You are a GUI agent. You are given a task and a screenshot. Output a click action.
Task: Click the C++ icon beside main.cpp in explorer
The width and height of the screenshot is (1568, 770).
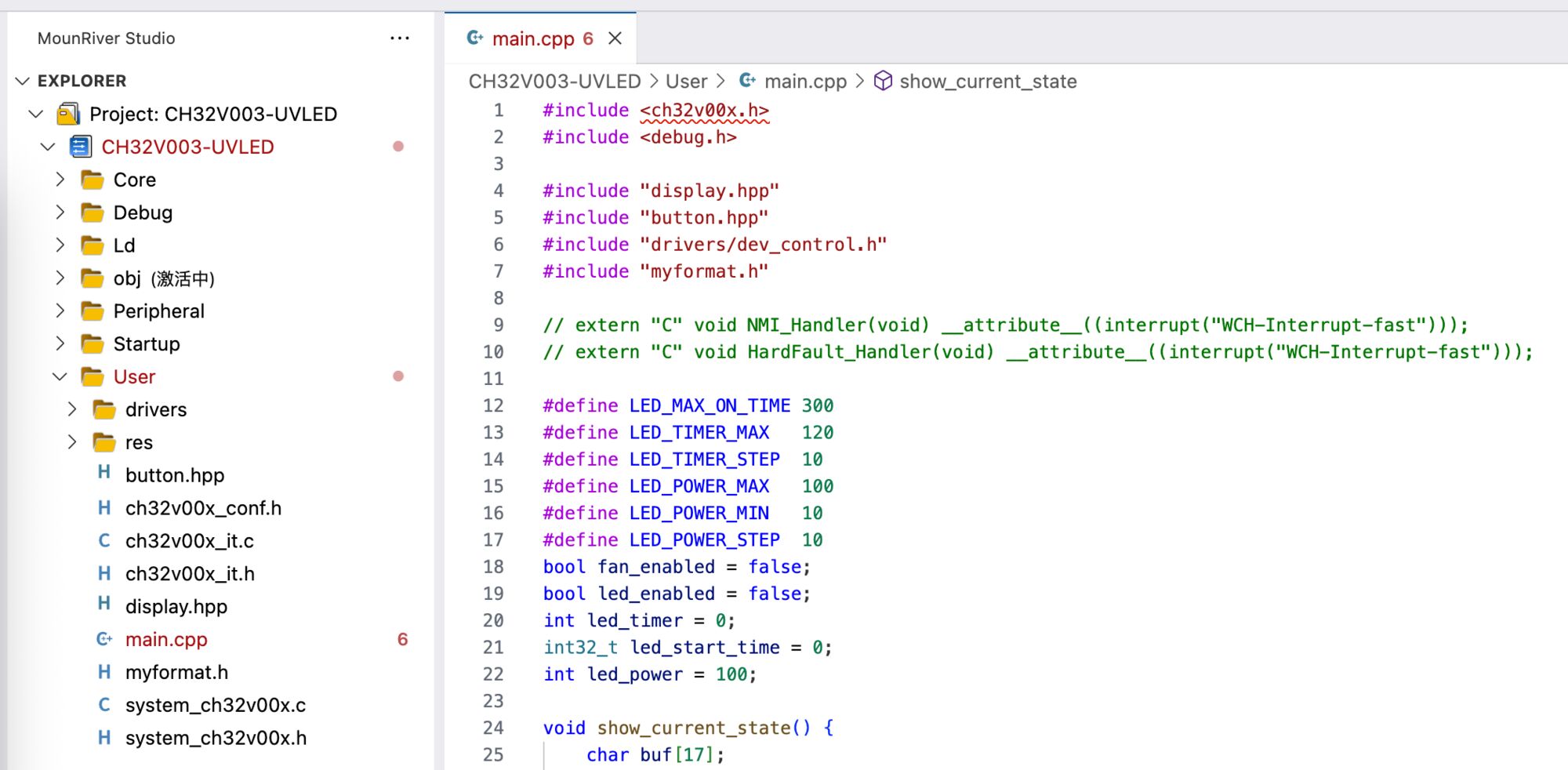click(x=103, y=640)
